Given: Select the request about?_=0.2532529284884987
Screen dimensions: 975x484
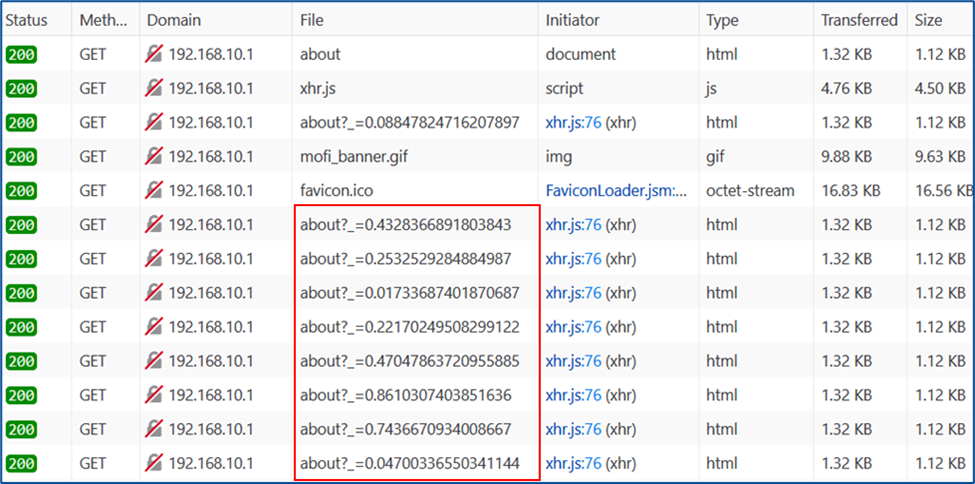Looking at the screenshot, I should point(488,259).
